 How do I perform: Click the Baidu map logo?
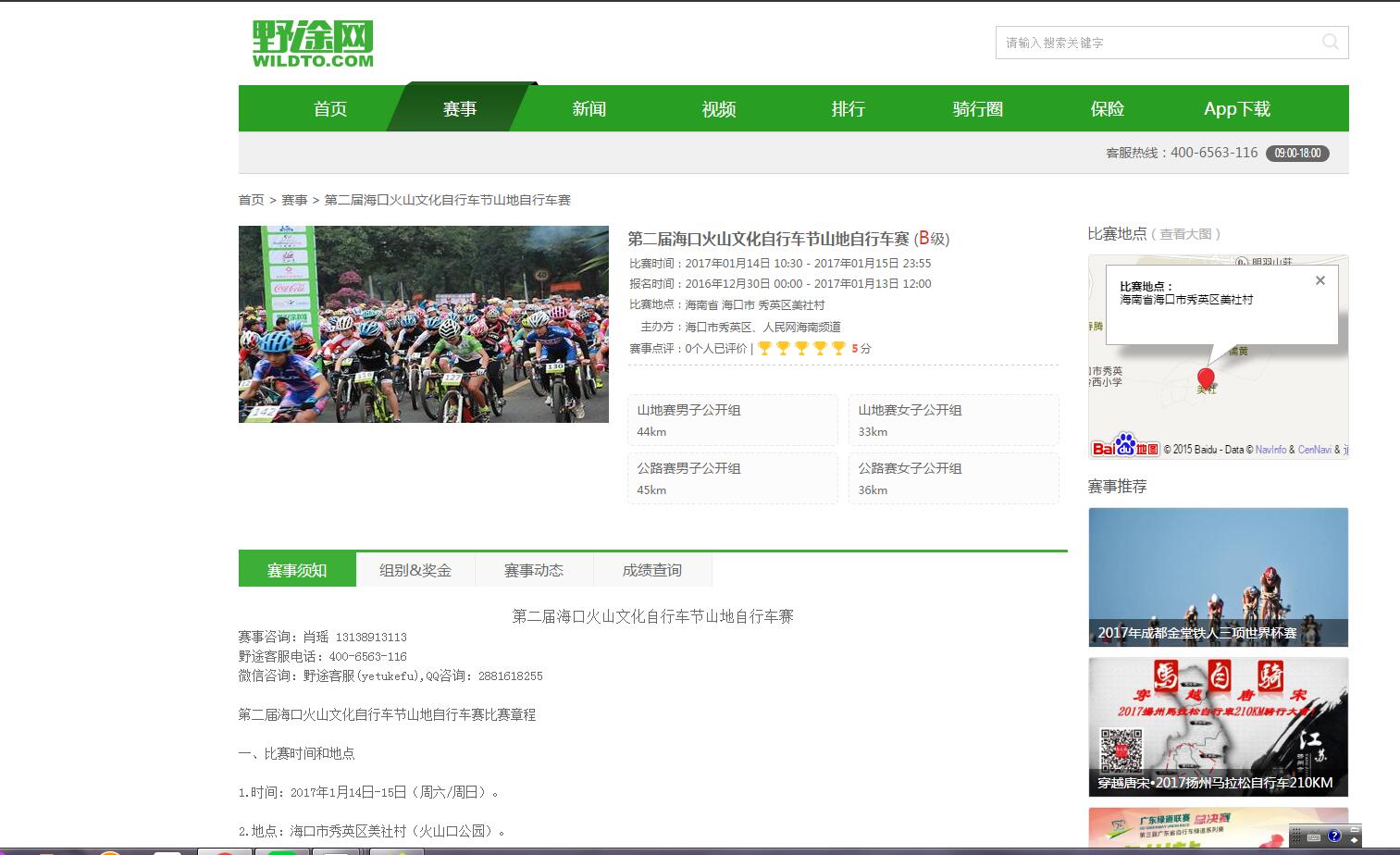pos(1125,446)
